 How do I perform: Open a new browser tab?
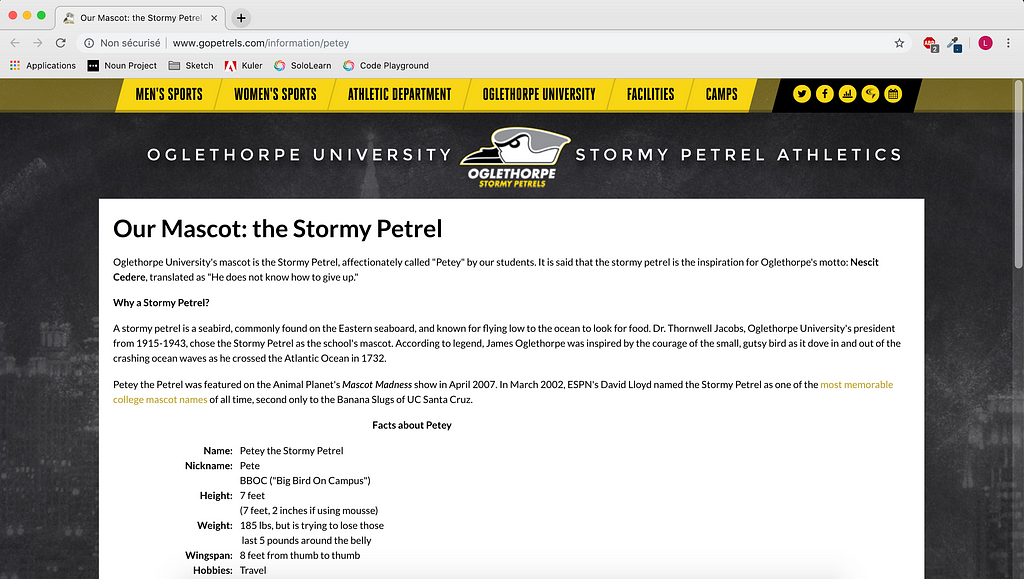click(241, 18)
